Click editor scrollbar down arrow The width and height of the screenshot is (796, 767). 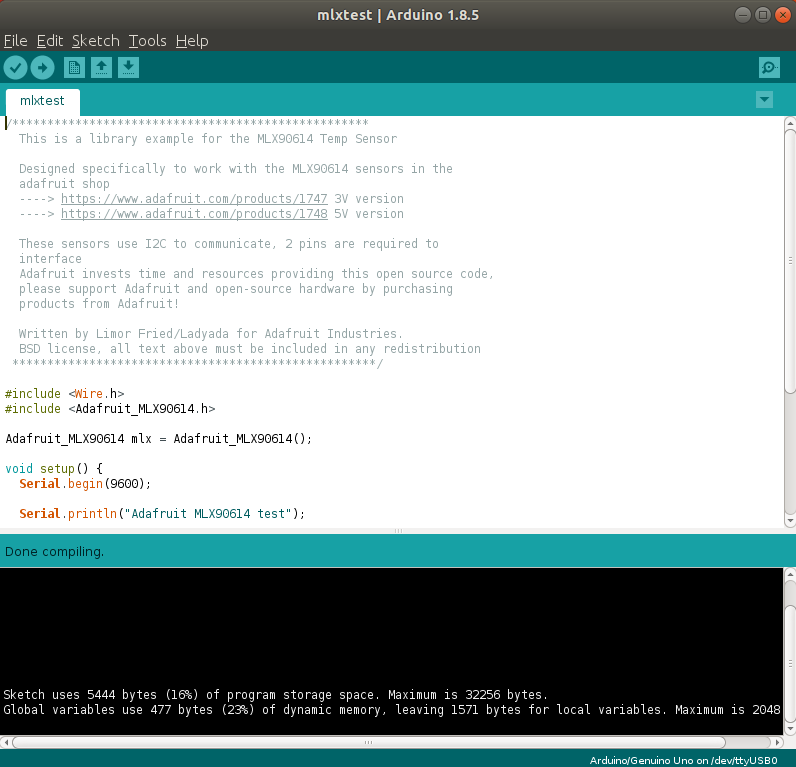point(790,521)
